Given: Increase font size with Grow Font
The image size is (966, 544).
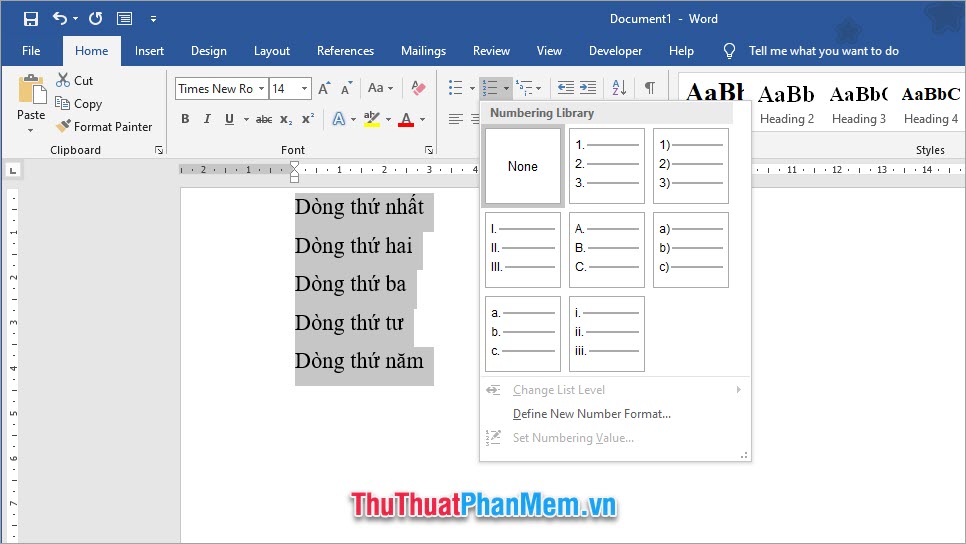Looking at the screenshot, I should 324,88.
